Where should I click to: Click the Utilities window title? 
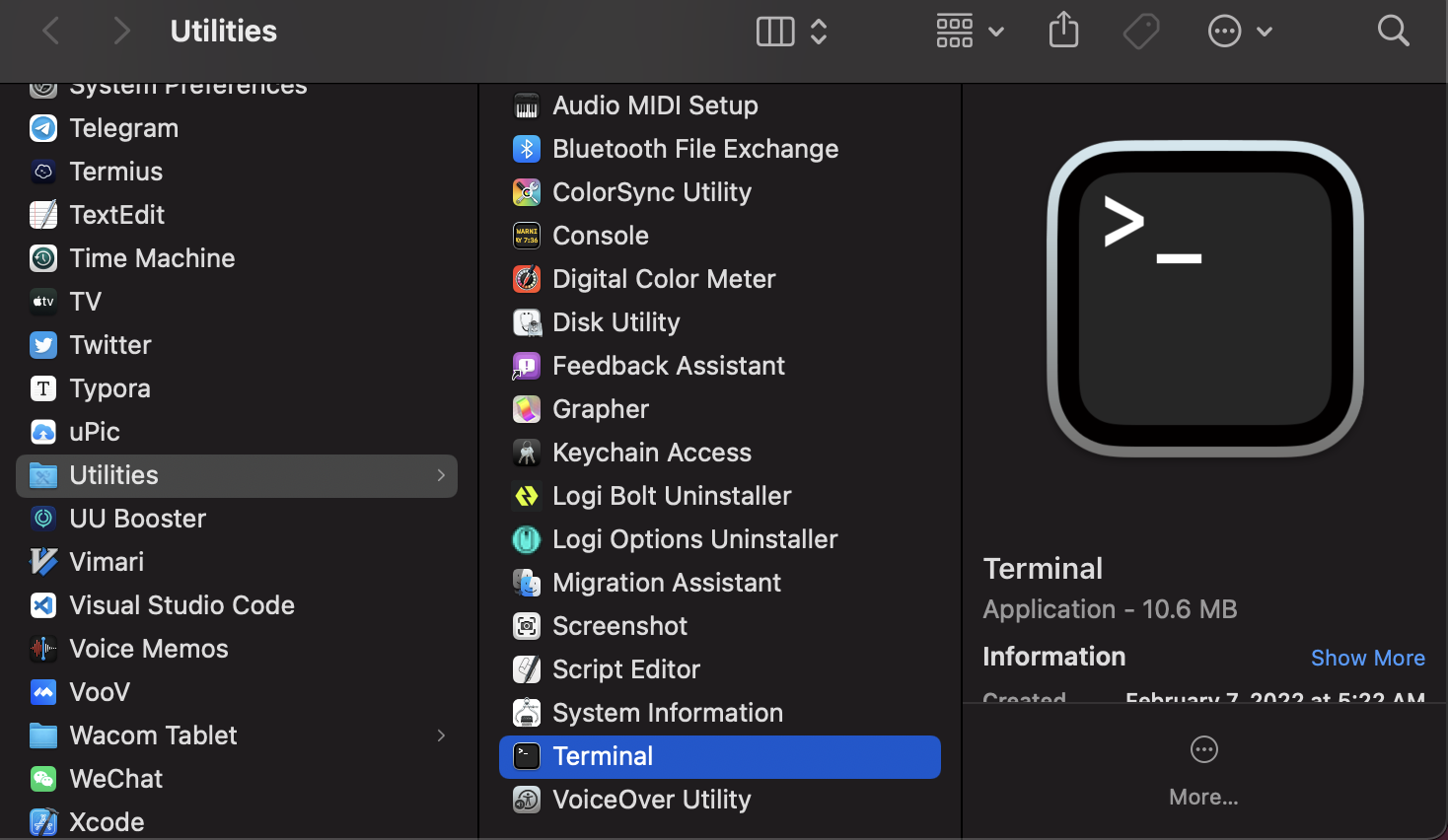[x=224, y=31]
